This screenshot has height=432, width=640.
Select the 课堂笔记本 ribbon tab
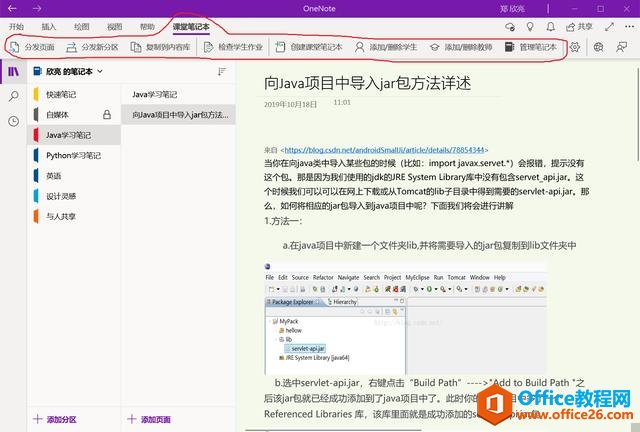click(191, 27)
